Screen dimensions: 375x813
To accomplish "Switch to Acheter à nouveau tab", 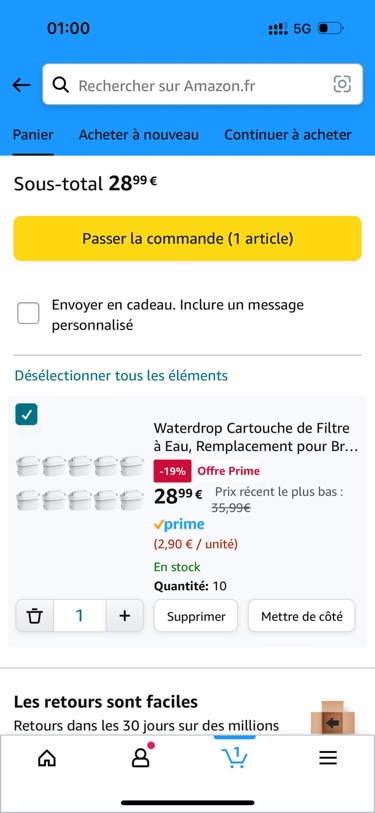I will tap(138, 135).
